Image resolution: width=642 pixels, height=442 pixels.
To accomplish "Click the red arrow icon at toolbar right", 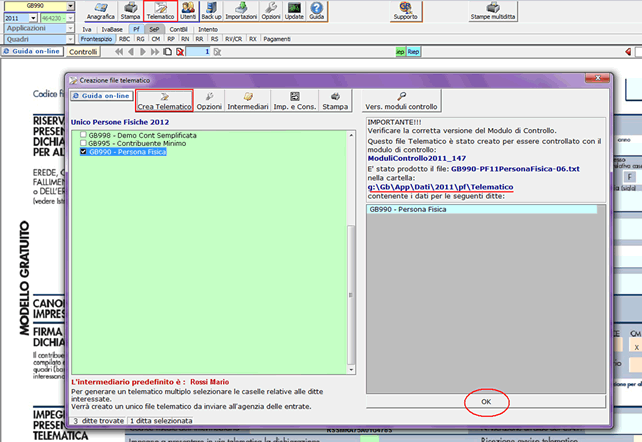I will [628, 52].
